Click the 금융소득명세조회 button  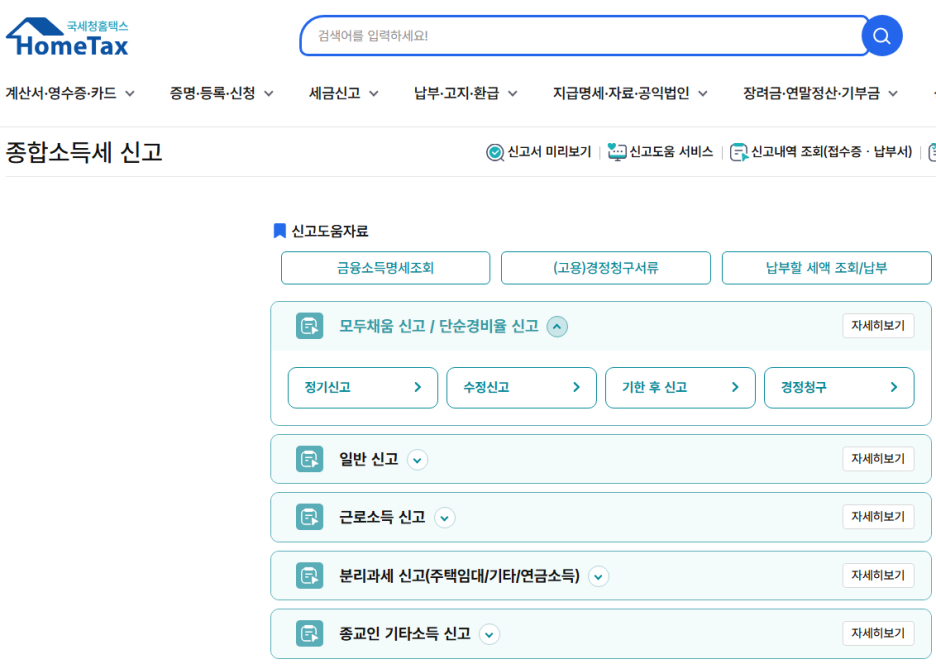386,268
